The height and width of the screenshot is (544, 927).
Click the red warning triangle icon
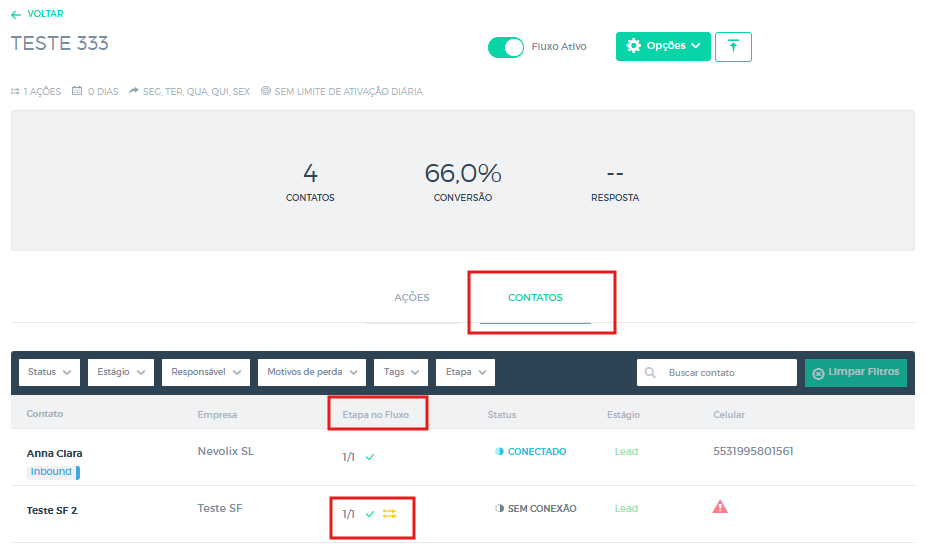pos(720,507)
